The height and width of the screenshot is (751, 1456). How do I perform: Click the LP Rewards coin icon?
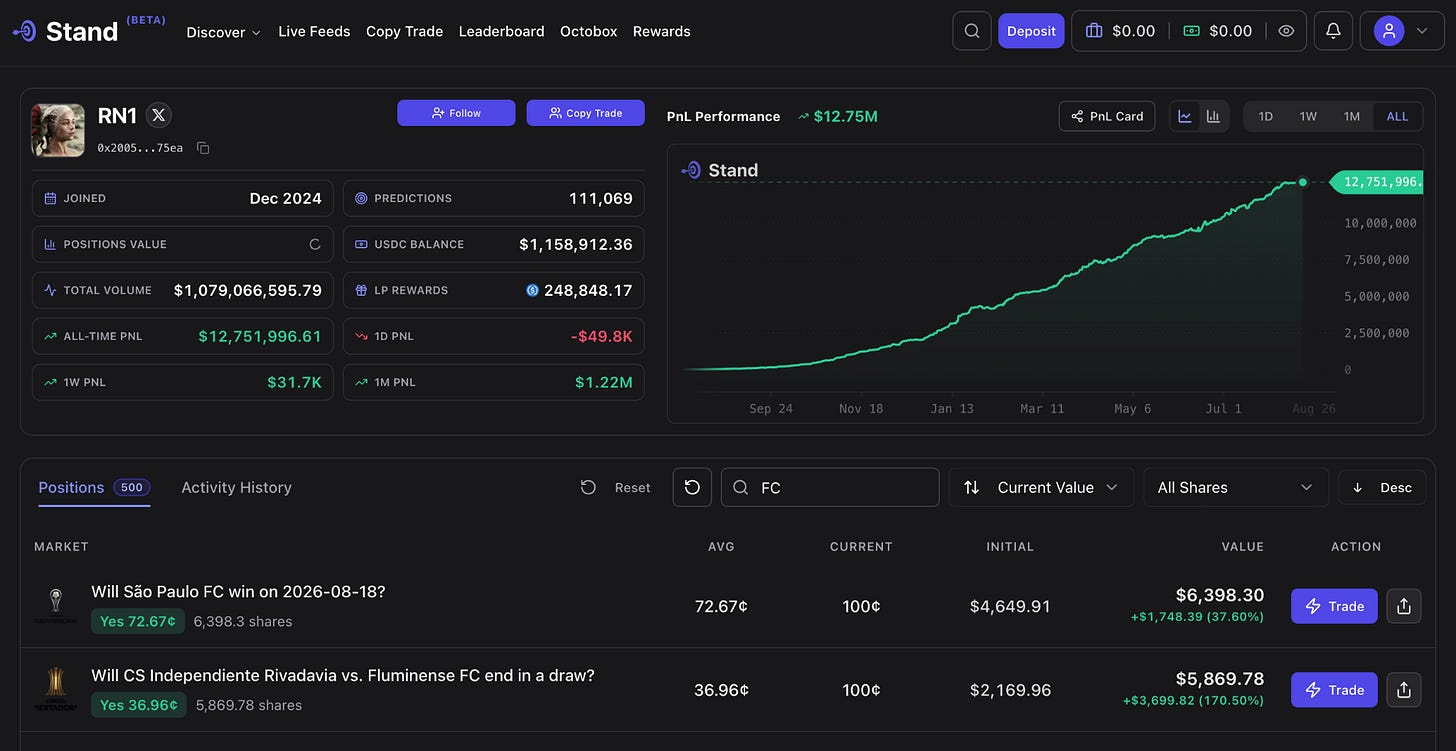click(x=532, y=290)
